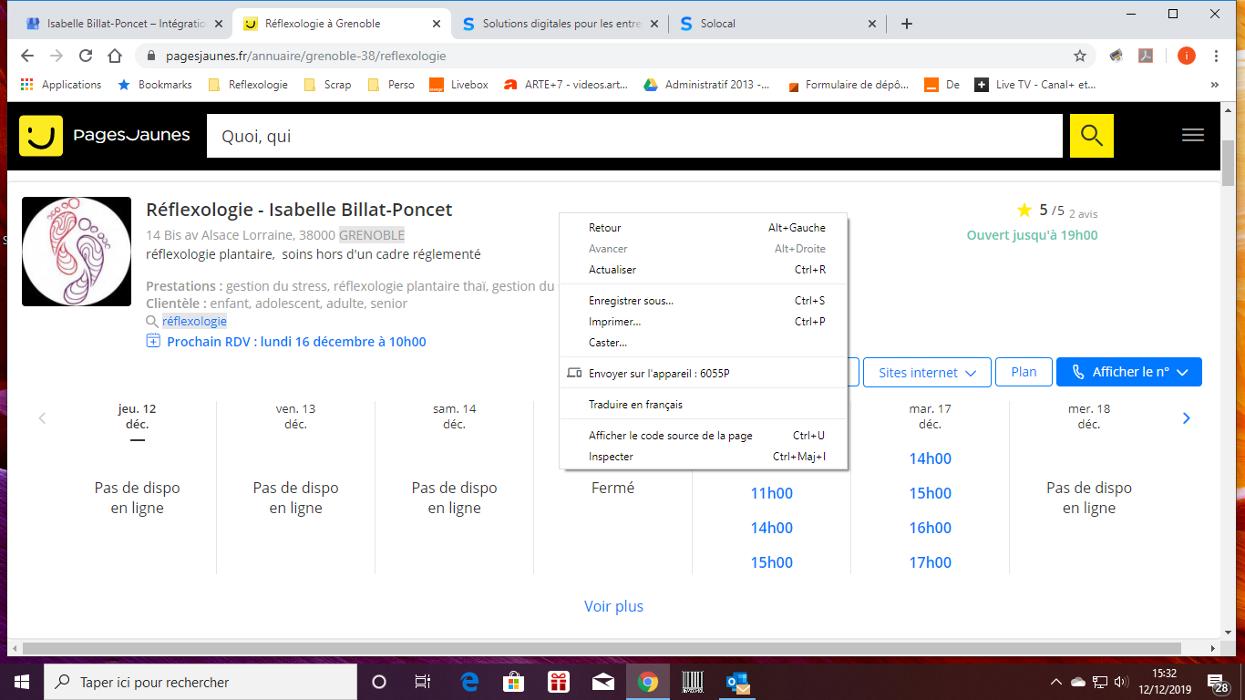Open Réflexologie - Isabelle Billat-Poncet title
Screen dimensions: 1245x700
(x=299, y=210)
